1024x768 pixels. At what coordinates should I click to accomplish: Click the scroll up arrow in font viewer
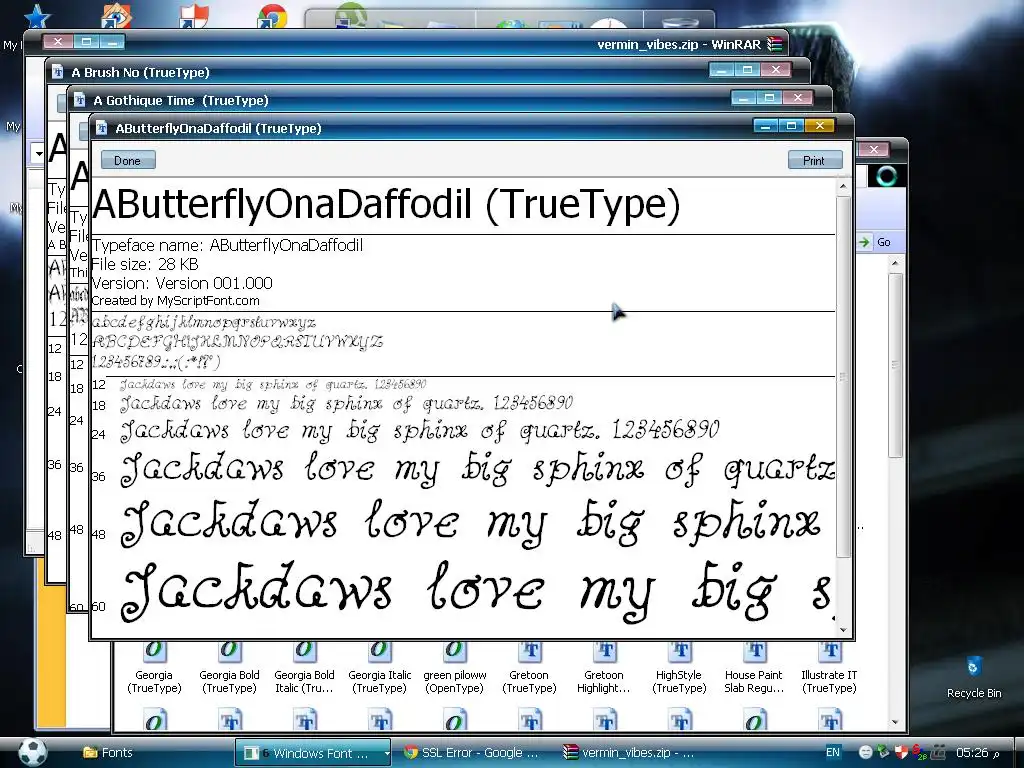(843, 187)
